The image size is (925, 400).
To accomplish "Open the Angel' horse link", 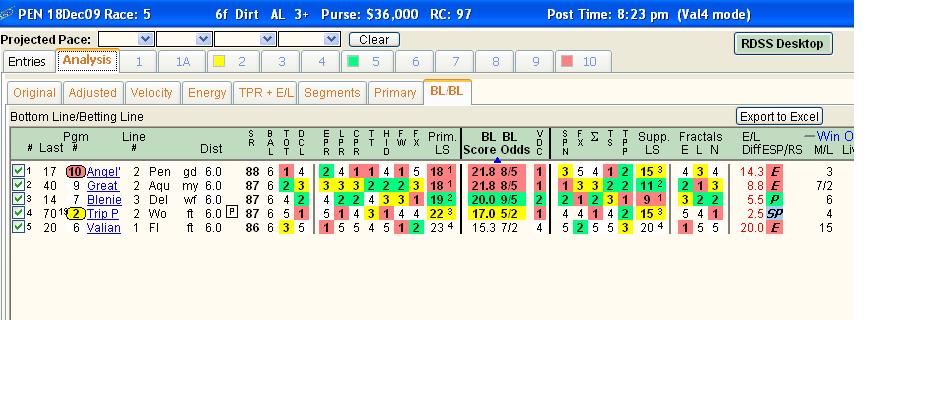I will (x=103, y=172).
